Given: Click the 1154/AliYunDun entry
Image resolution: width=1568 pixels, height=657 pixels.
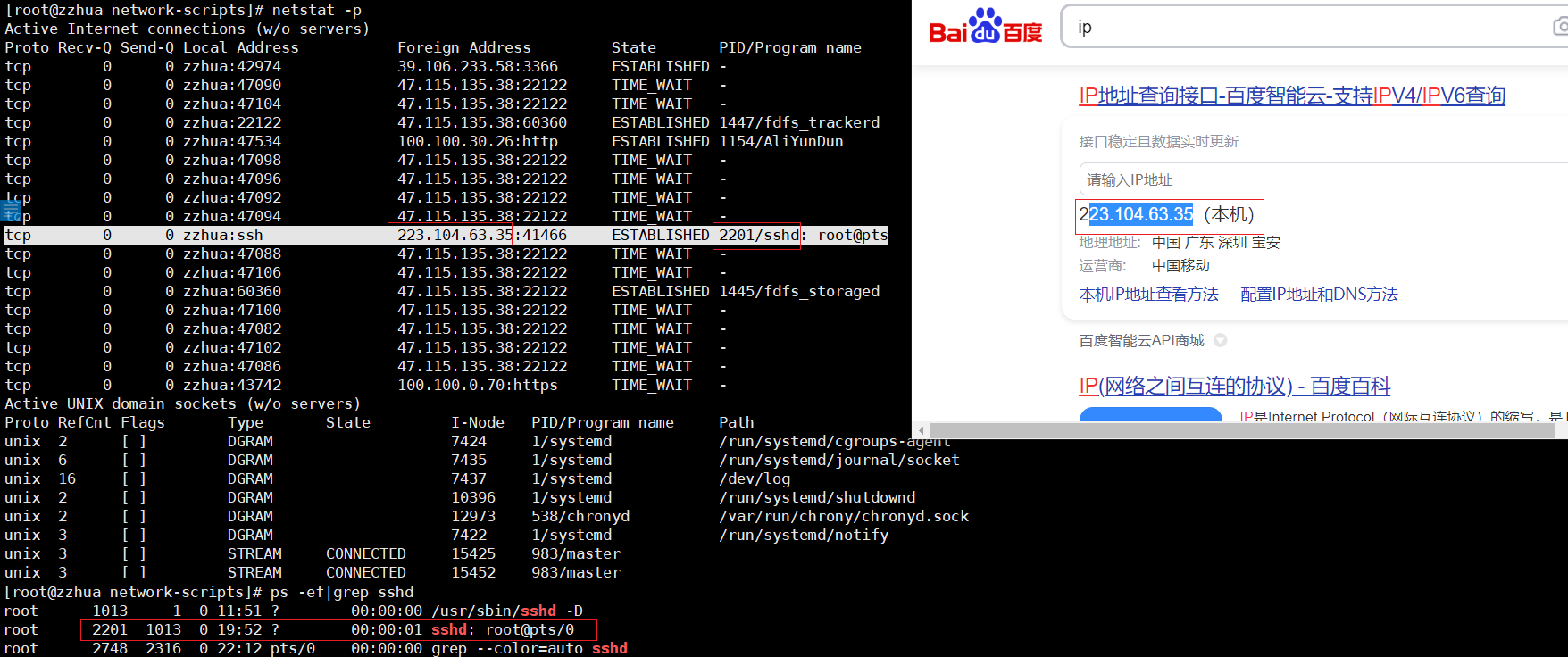Looking at the screenshot, I should coord(781,141).
